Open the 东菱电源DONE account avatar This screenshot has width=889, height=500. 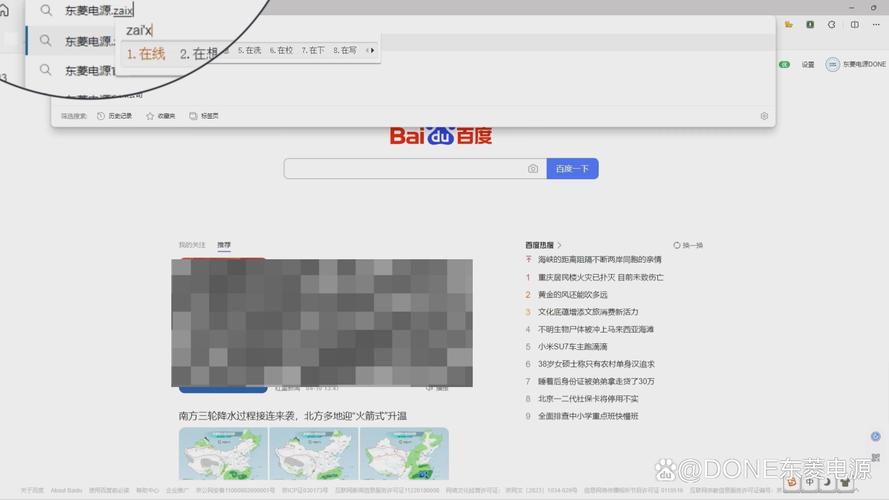pos(832,65)
